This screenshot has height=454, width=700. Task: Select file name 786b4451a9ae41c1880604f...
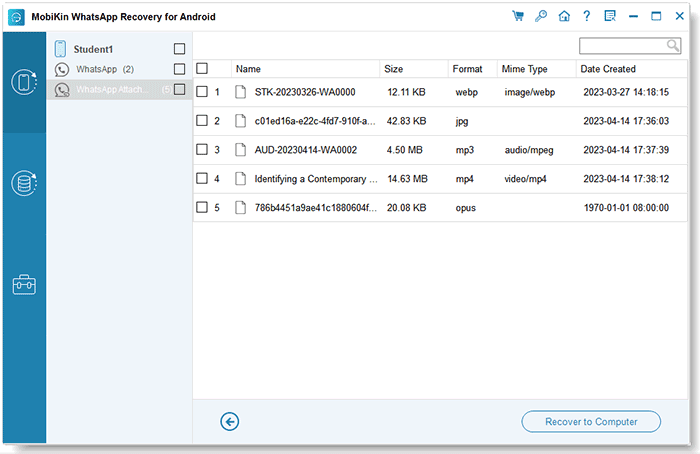click(316, 208)
